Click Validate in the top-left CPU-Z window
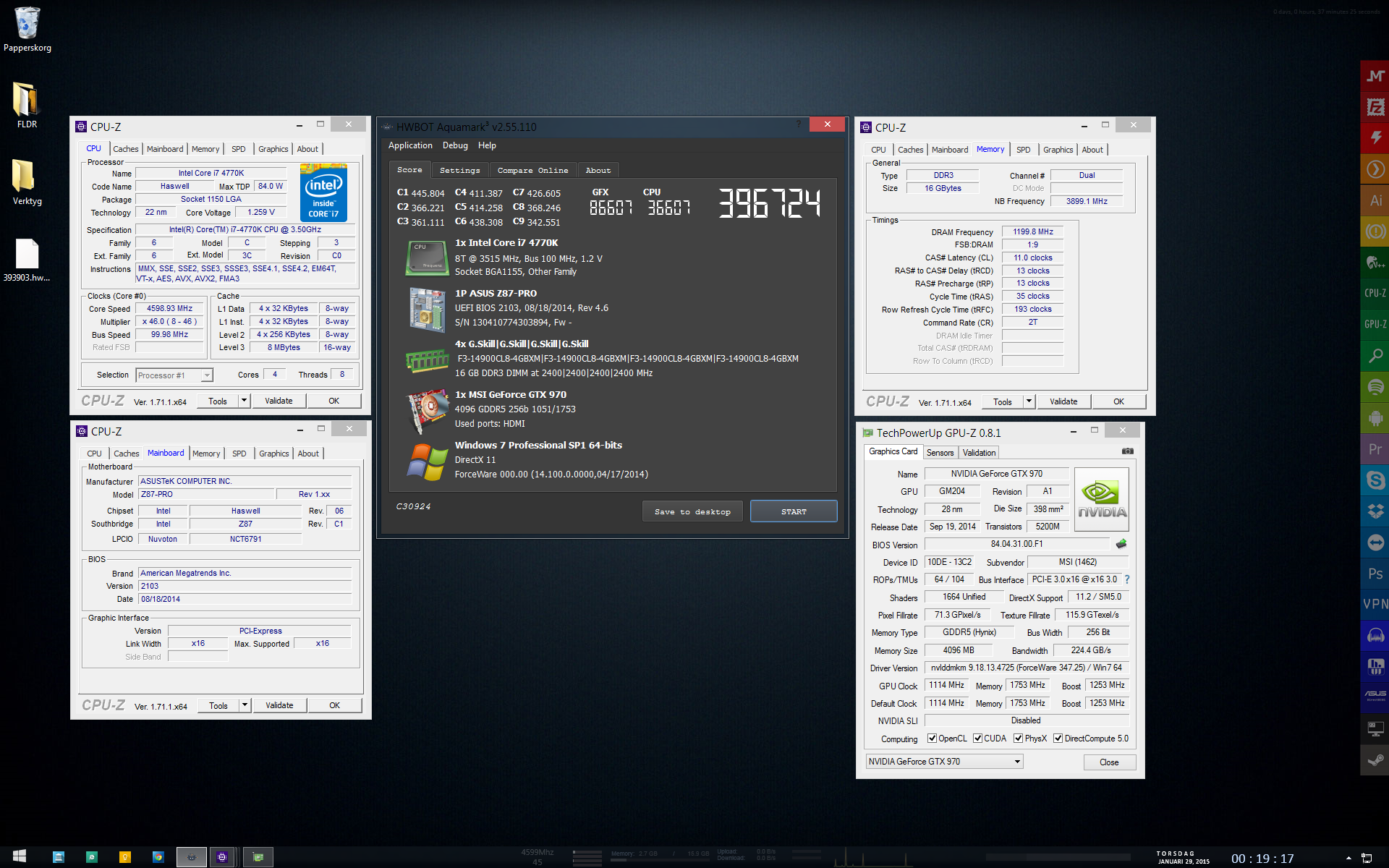Viewport: 1389px width, 868px height. pyautogui.click(x=279, y=401)
